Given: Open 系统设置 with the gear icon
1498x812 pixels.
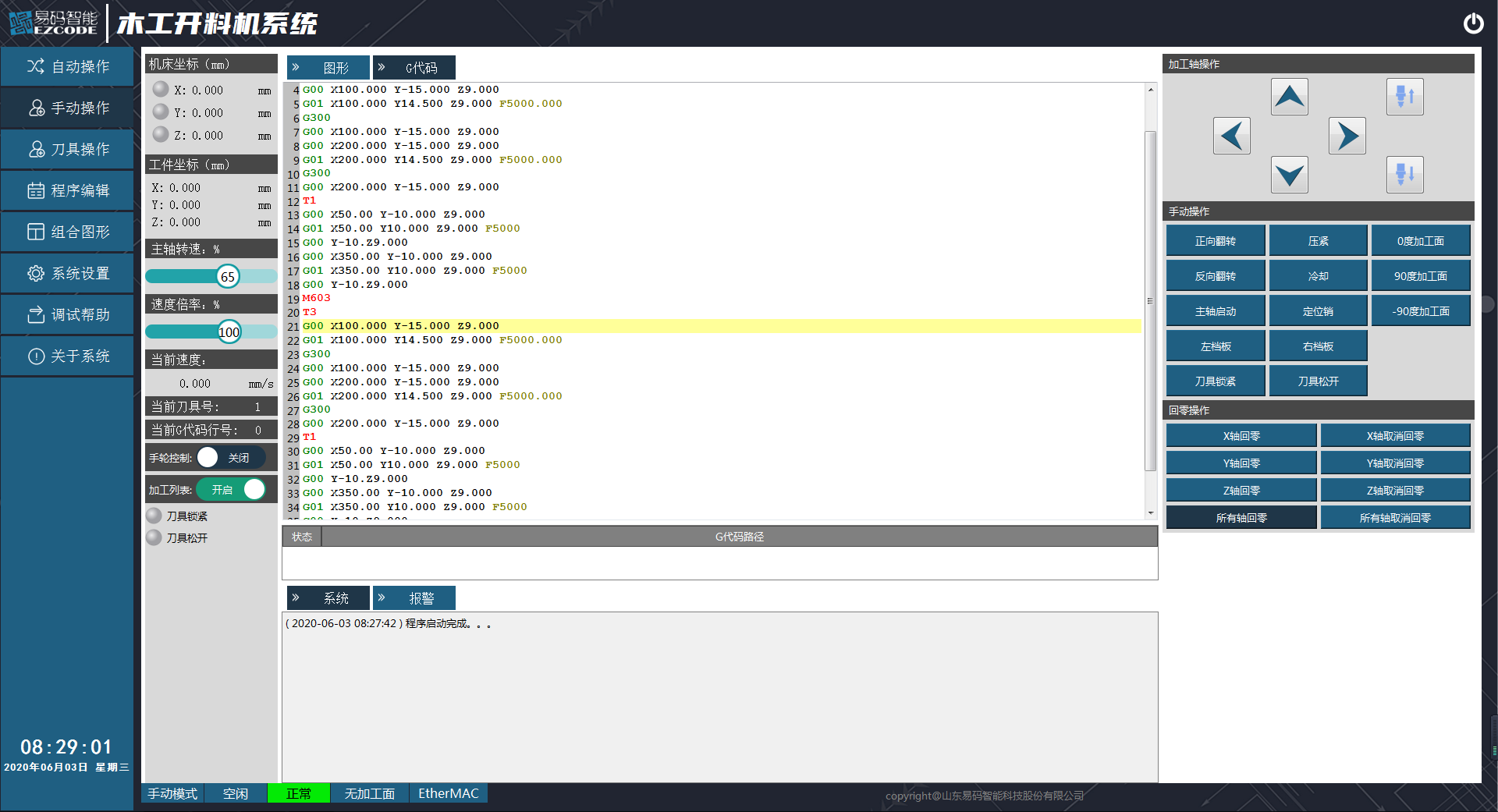Looking at the screenshot, I should [x=68, y=273].
